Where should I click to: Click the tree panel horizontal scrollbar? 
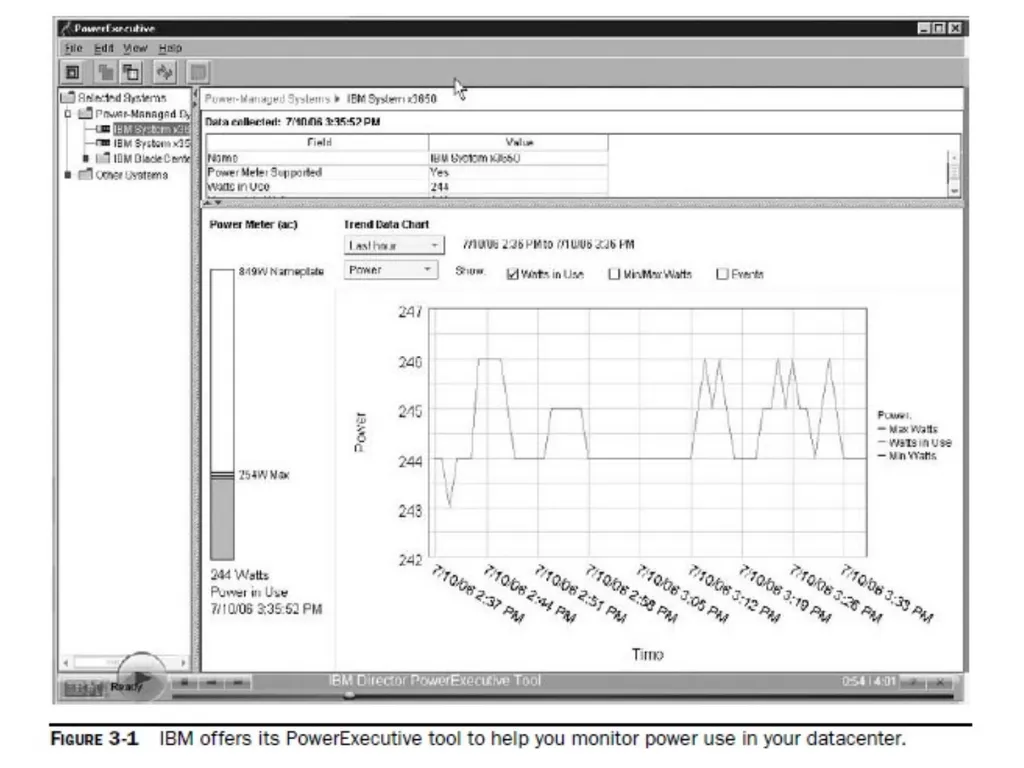coord(124,662)
